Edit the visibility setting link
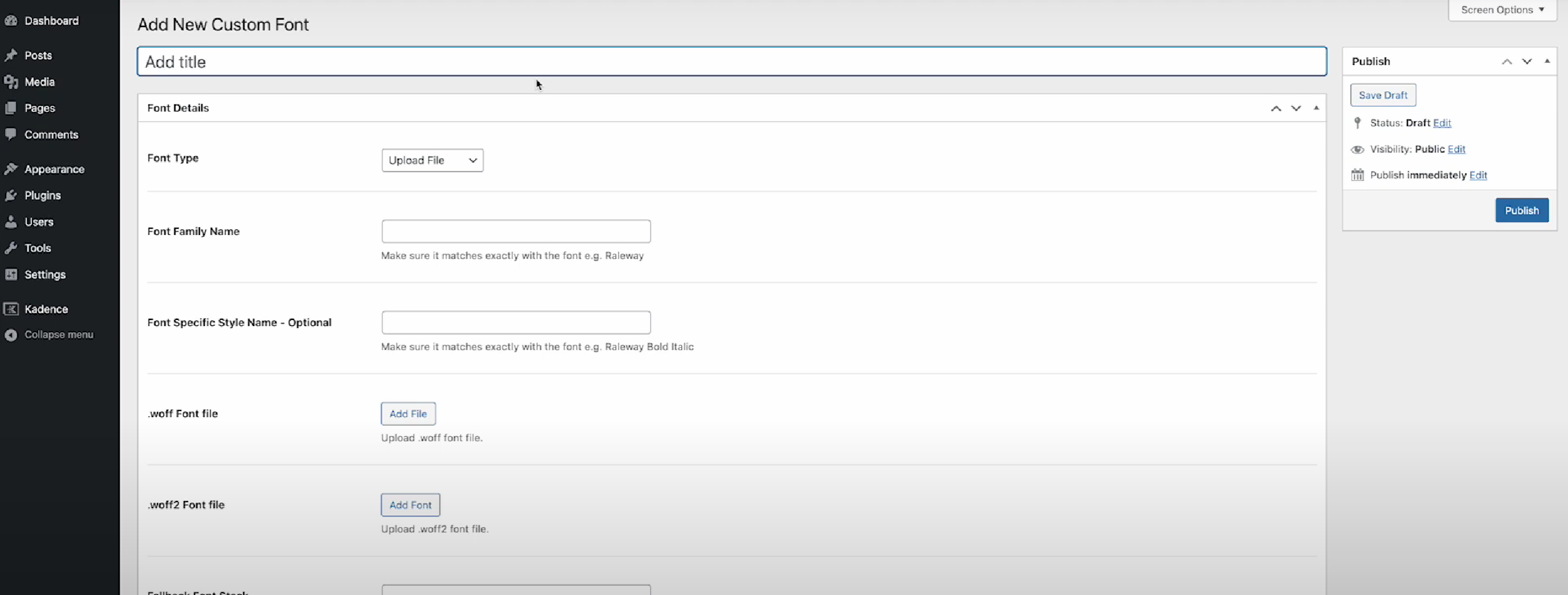 pos(1456,150)
